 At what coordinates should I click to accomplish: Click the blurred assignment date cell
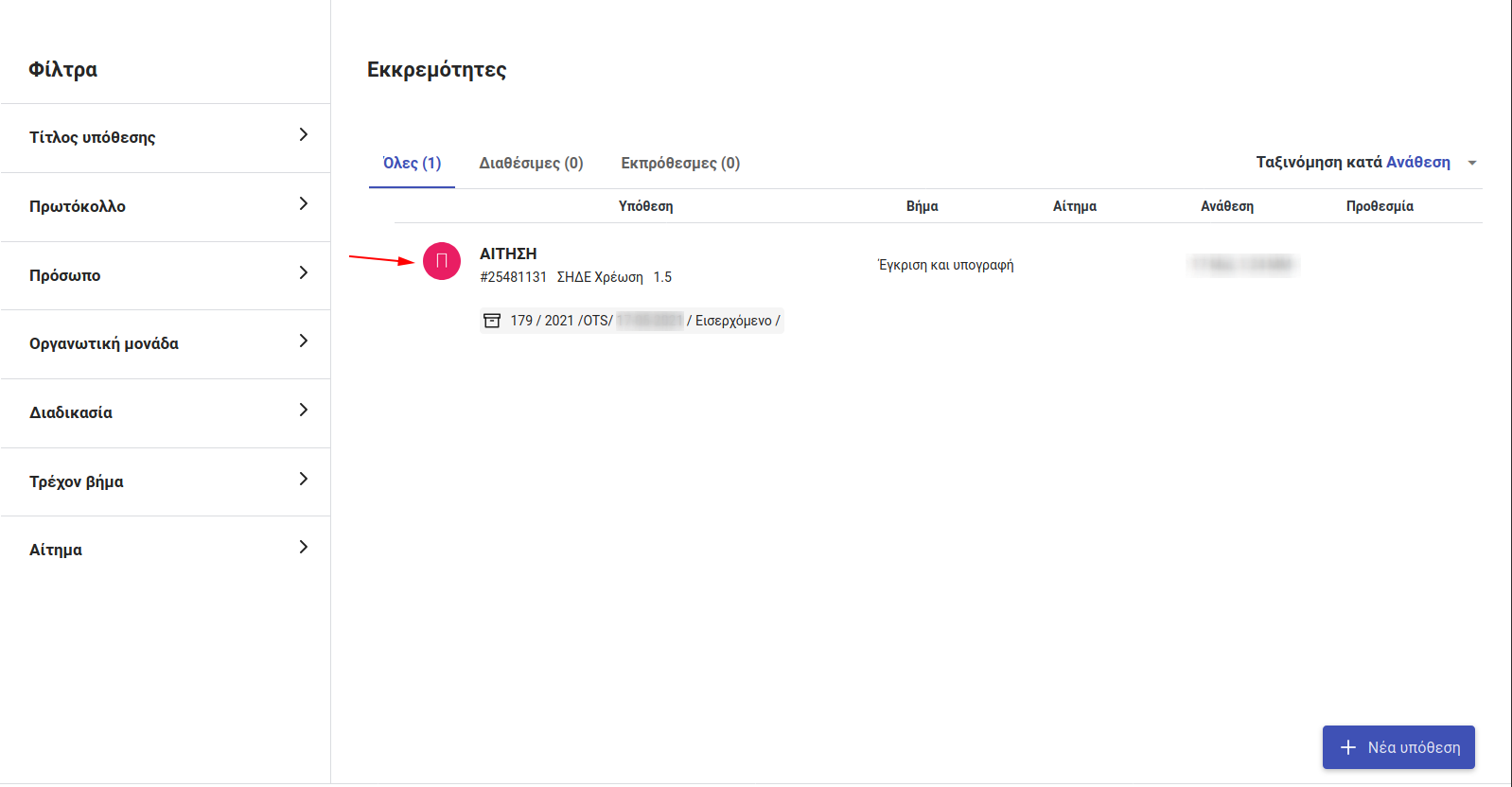point(1242,265)
